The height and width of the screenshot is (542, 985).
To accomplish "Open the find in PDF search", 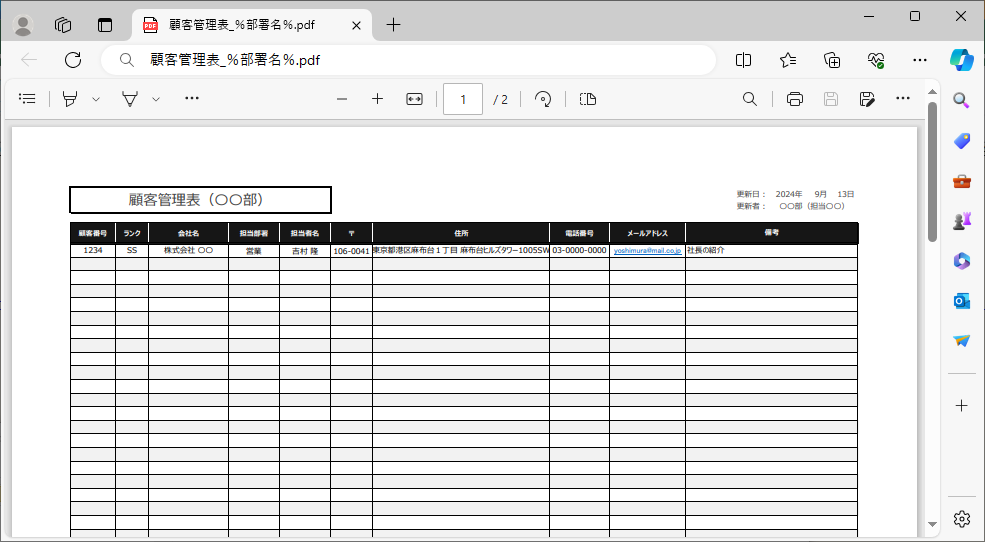I will (749, 99).
